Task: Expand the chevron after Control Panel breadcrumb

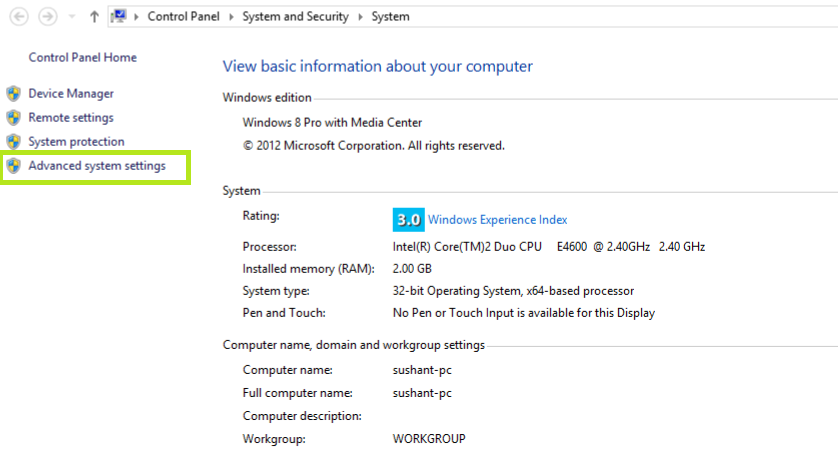Action: coord(231,17)
